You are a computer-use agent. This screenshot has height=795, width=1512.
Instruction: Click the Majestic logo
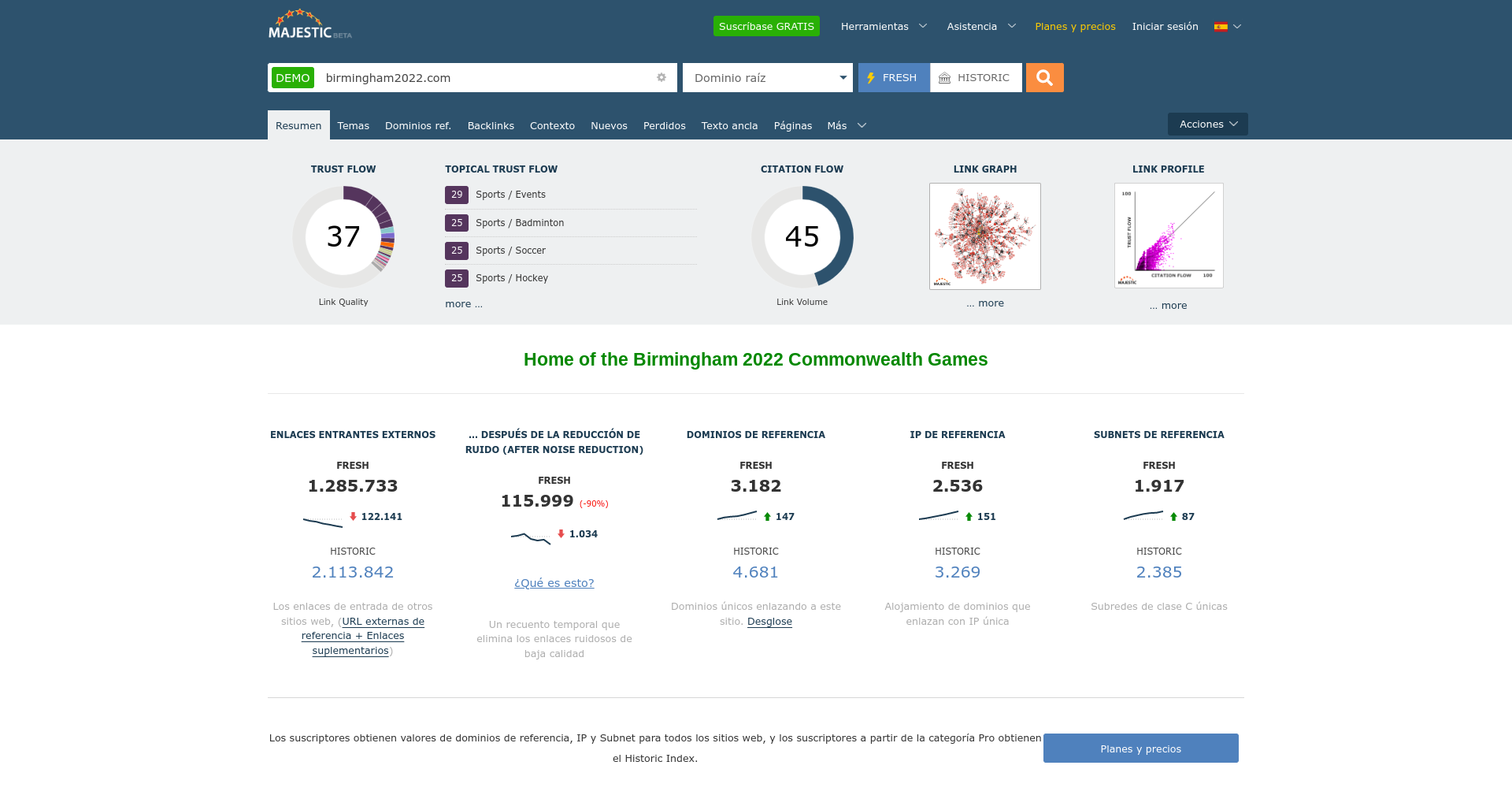coord(309,24)
